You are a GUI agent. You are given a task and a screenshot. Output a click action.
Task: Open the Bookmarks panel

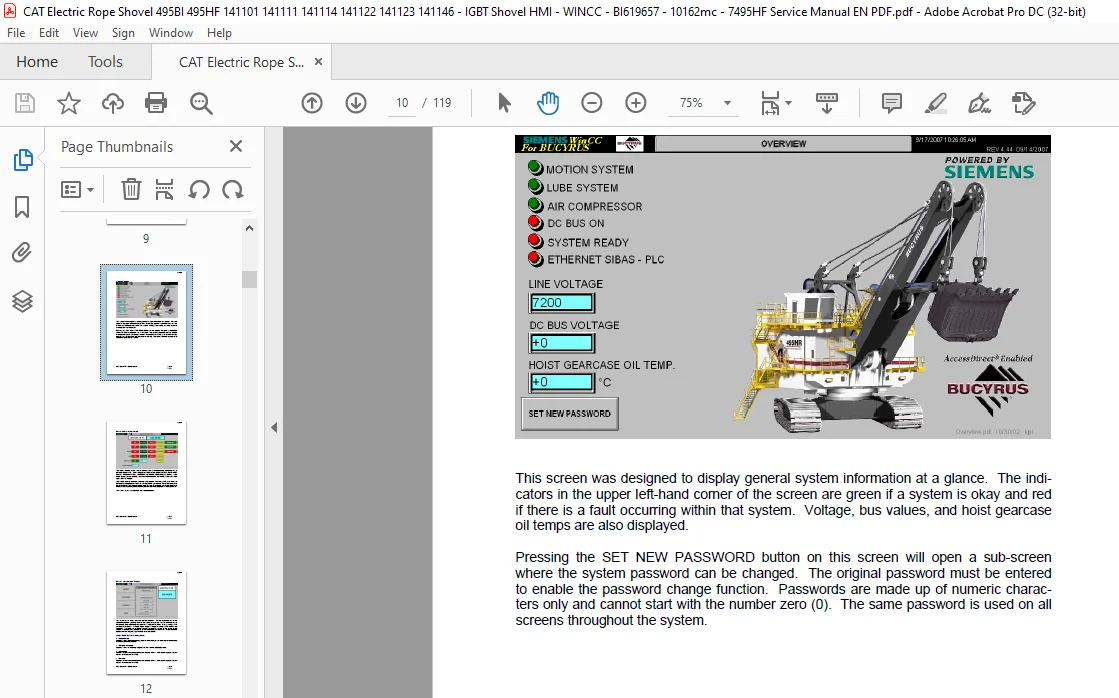tap(22, 207)
